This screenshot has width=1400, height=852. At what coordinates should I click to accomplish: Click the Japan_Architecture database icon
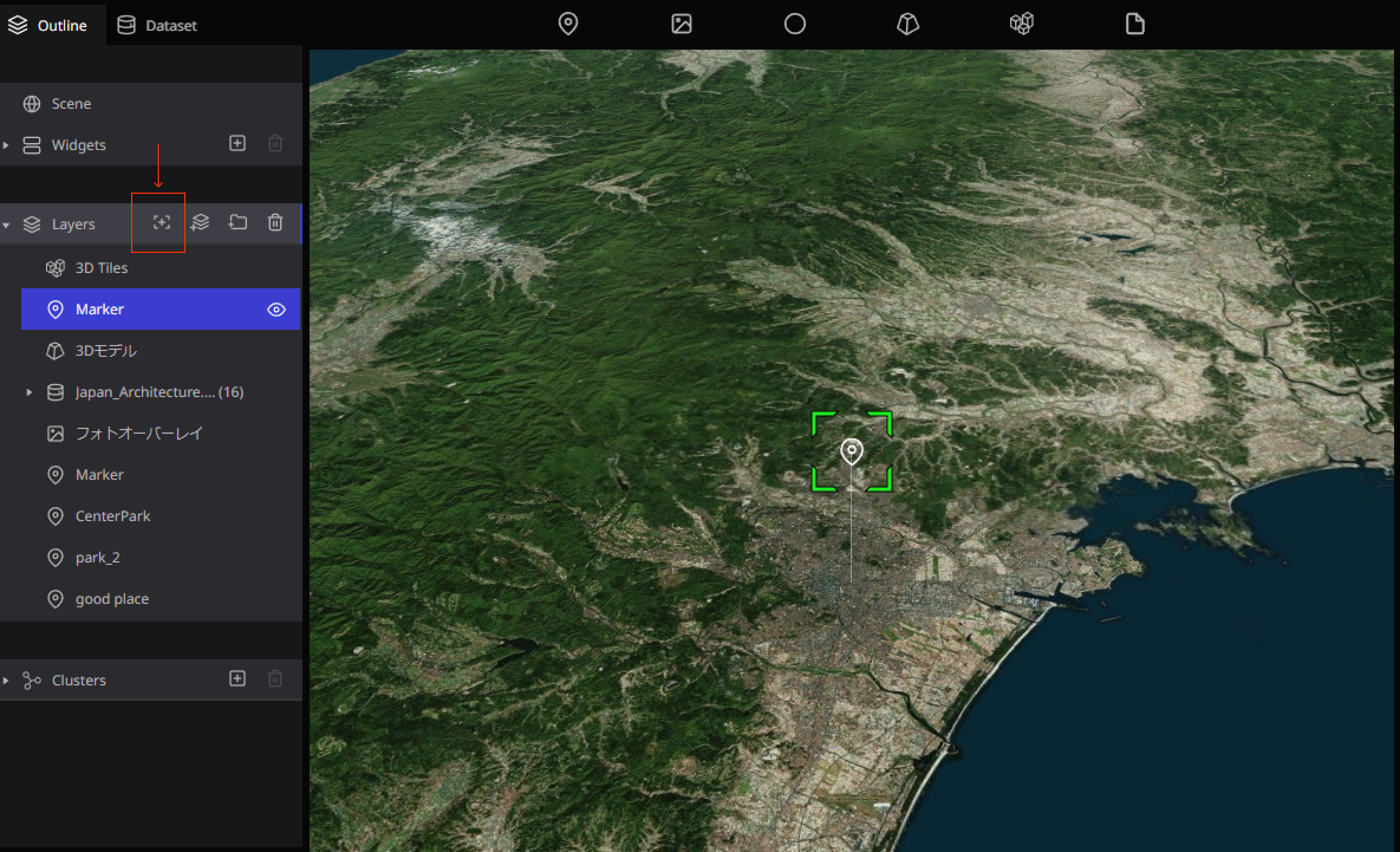[x=55, y=392]
